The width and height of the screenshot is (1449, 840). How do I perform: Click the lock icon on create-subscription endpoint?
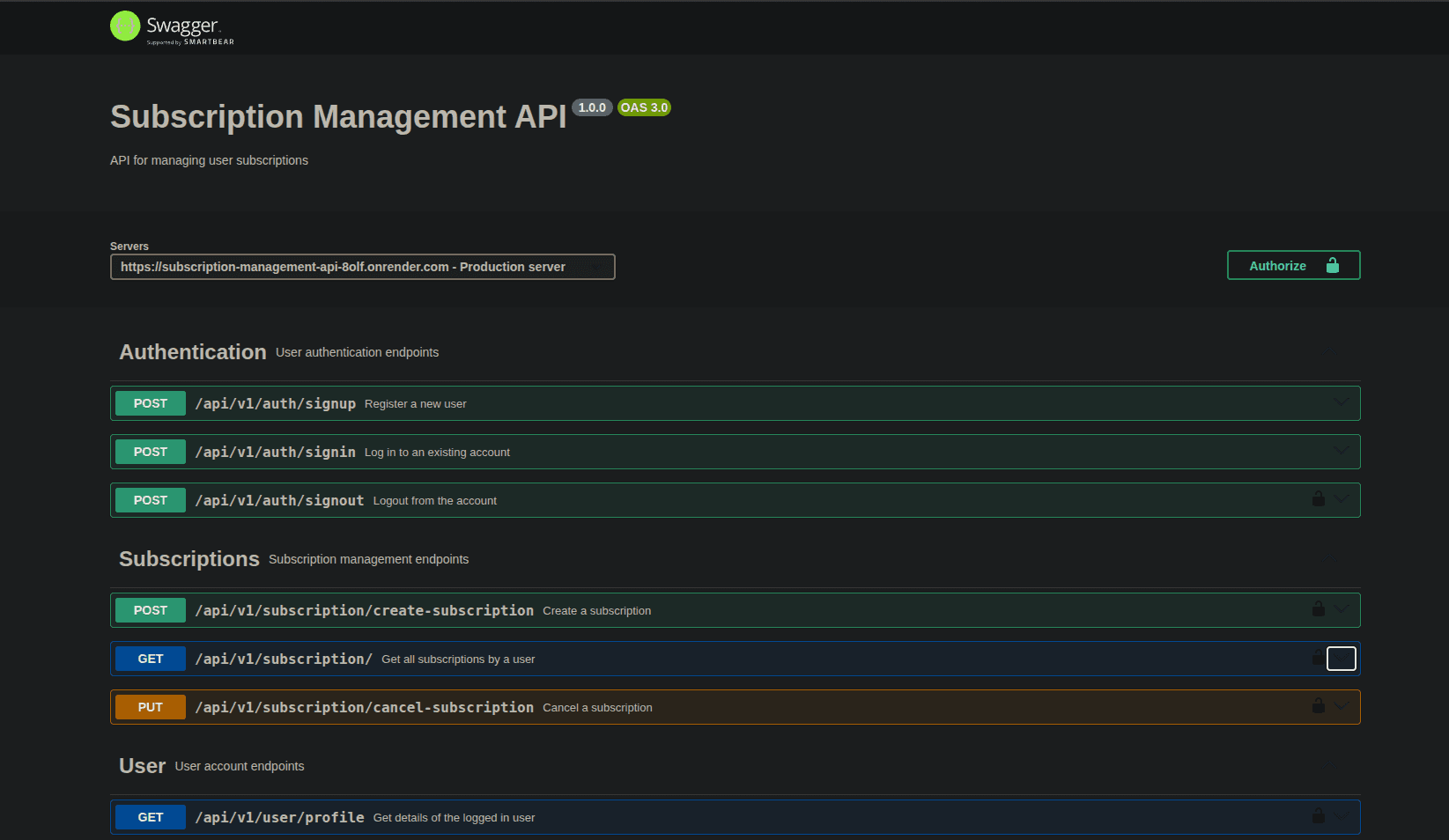(x=1318, y=608)
